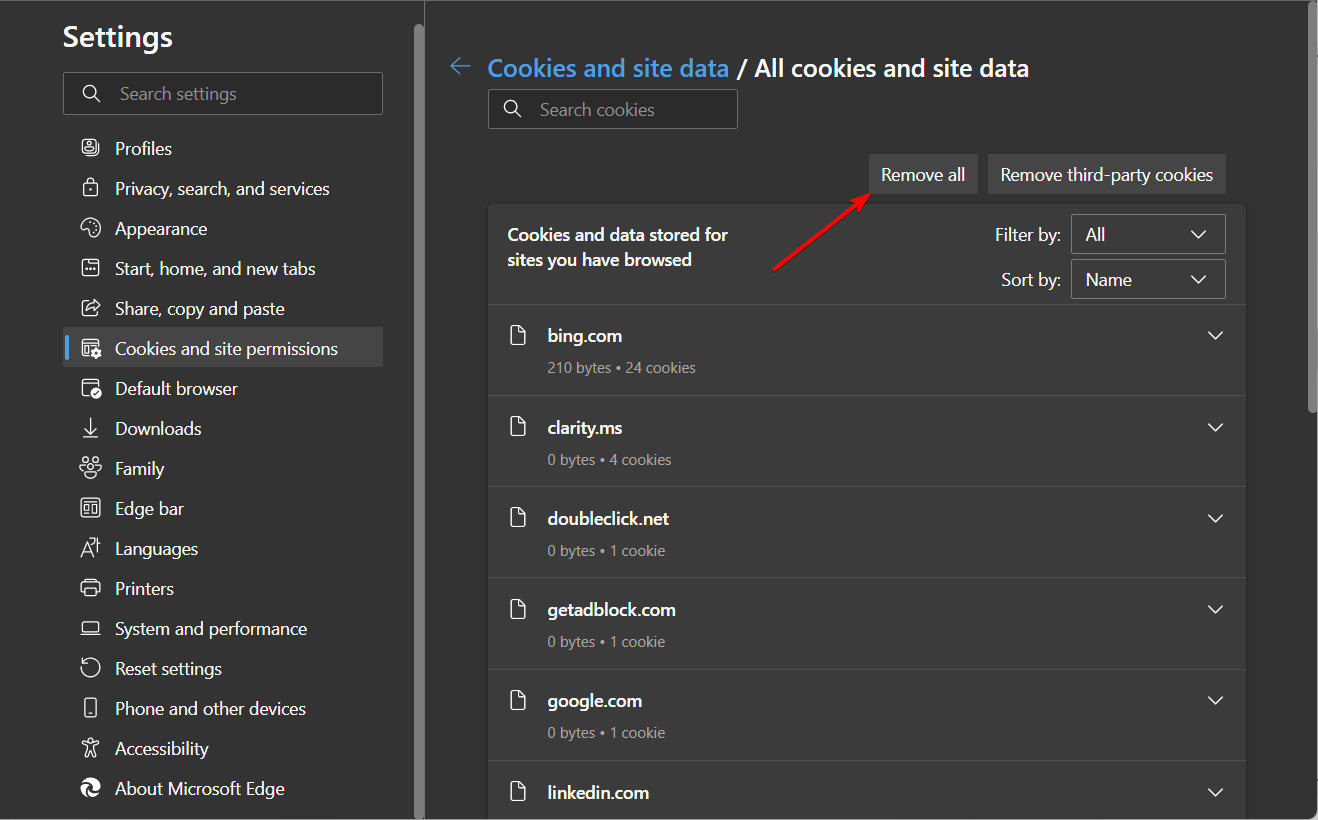
Task: Expand the bing.com cookie entry
Action: click(x=1215, y=336)
